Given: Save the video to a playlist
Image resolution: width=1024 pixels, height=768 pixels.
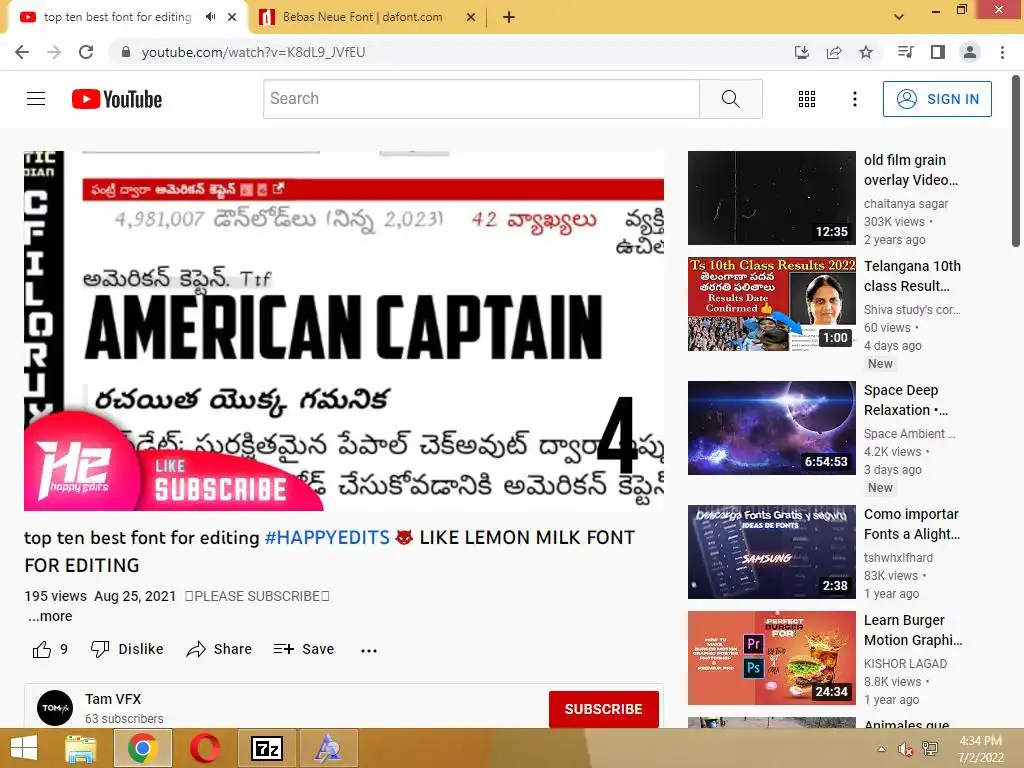Looking at the screenshot, I should (x=304, y=649).
